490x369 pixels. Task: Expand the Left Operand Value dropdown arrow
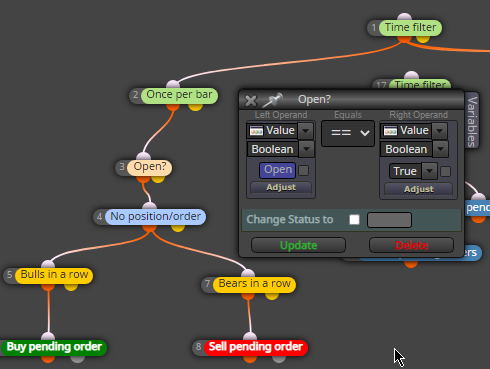click(305, 131)
